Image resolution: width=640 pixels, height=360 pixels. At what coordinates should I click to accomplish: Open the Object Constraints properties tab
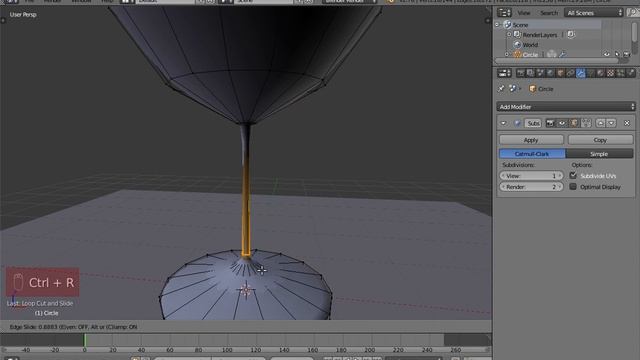(x=571, y=73)
